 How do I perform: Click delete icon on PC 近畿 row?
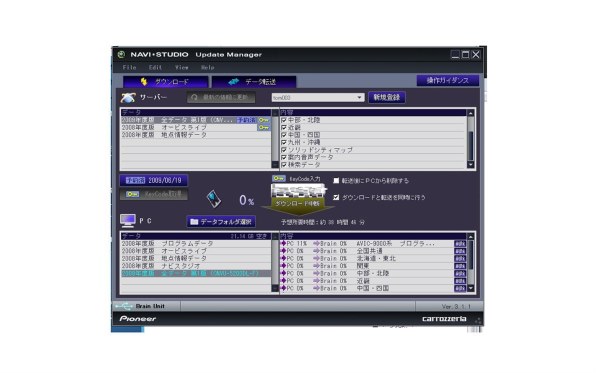click(x=460, y=281)
